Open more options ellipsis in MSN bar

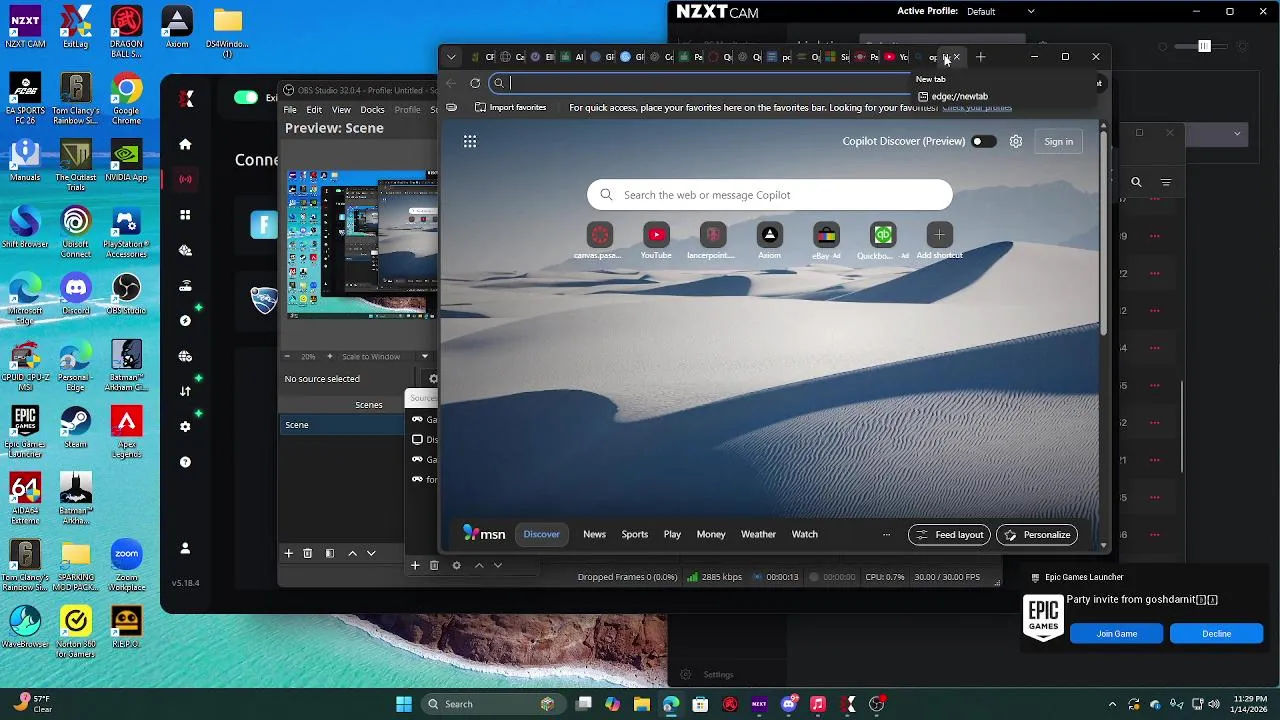coord(886,534)
